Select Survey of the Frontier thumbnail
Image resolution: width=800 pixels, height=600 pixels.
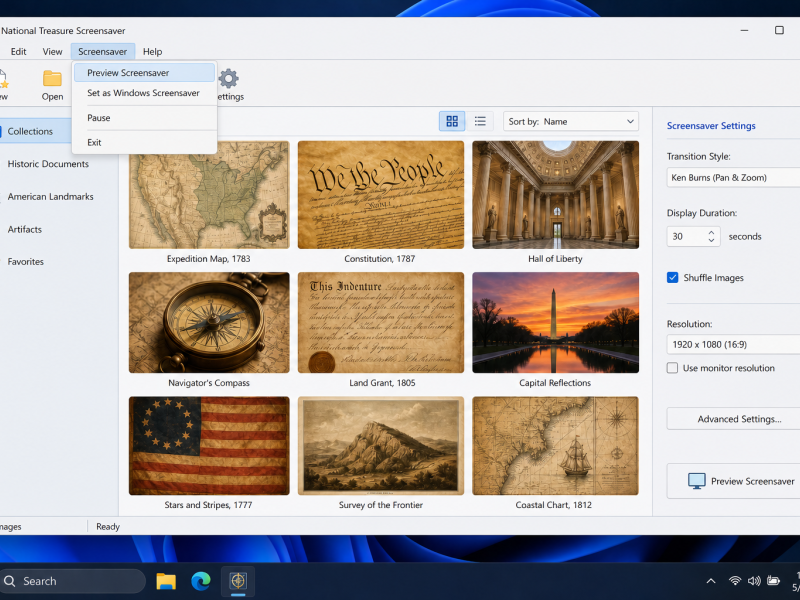tap(381, 446)
